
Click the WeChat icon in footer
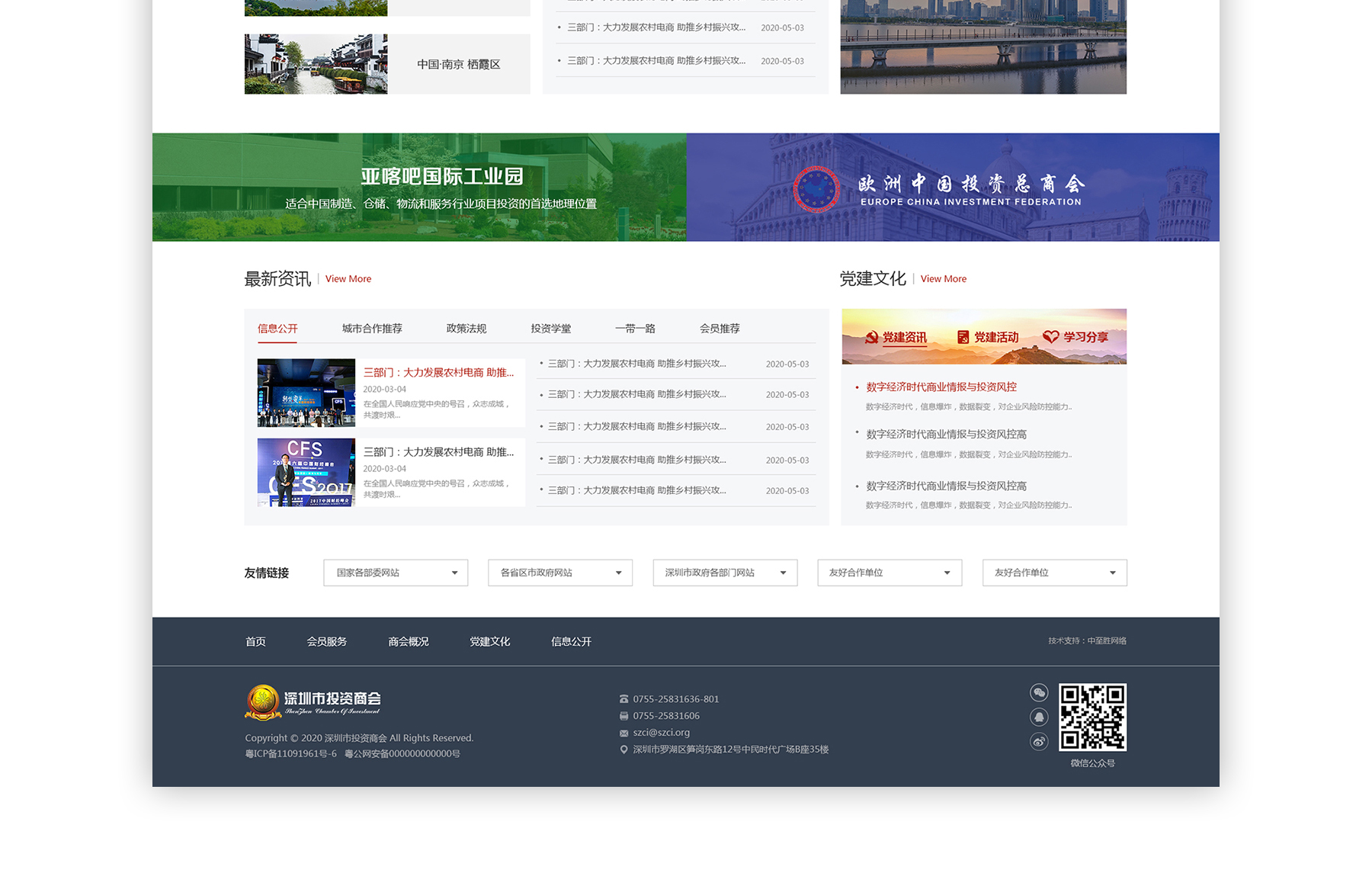pos(1039,692)
